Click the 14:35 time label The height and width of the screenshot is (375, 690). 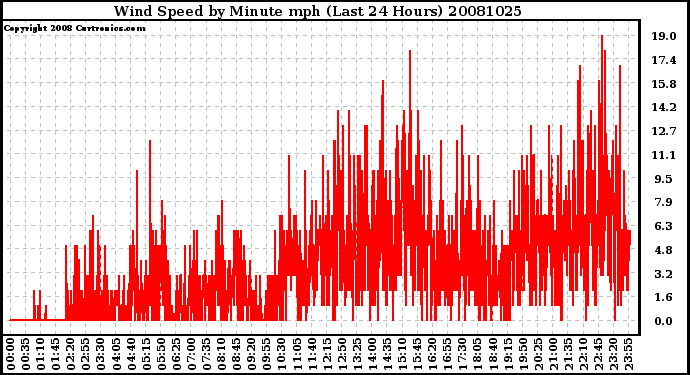[386, 354]
